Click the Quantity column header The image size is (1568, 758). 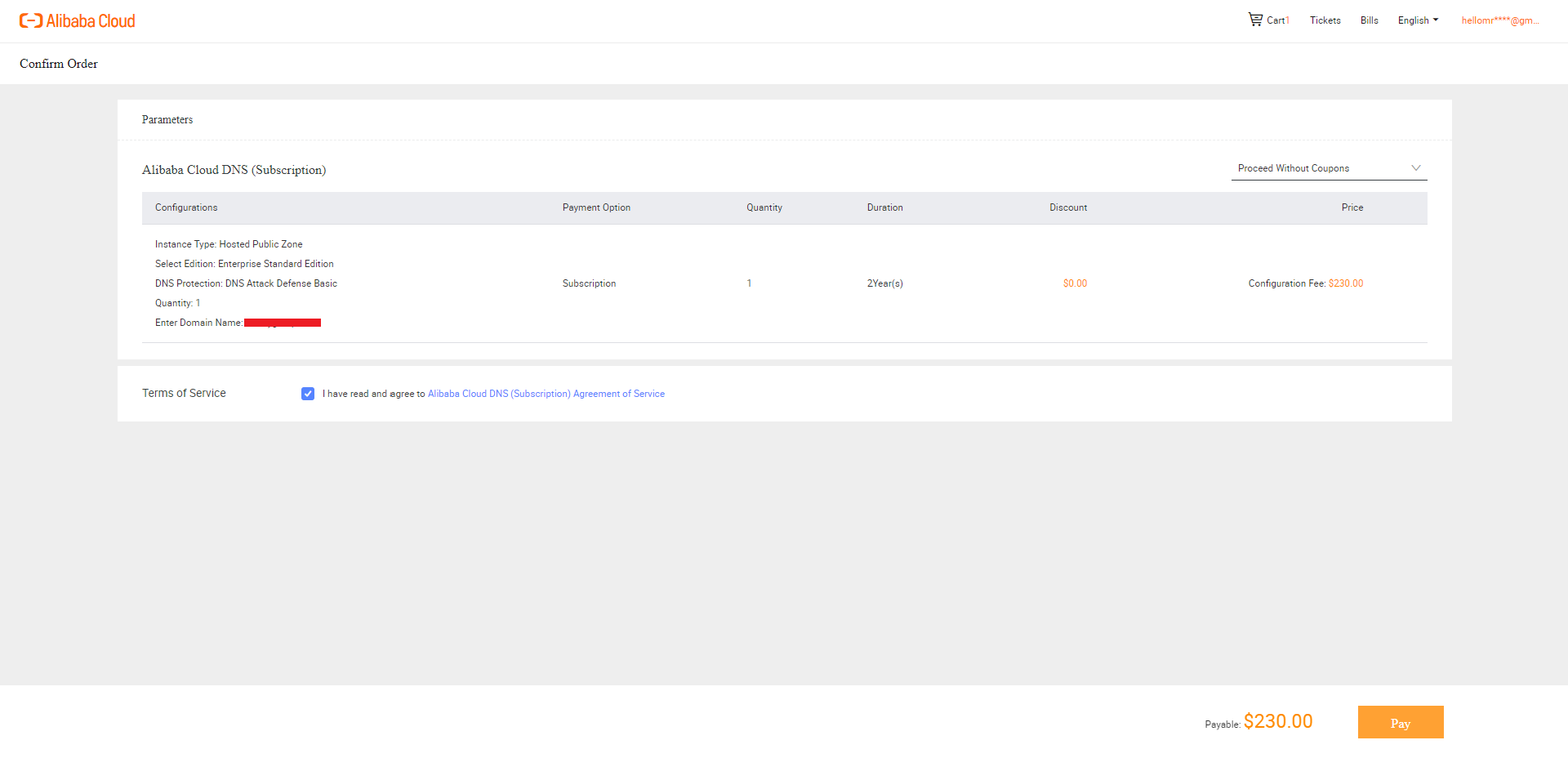764,207
